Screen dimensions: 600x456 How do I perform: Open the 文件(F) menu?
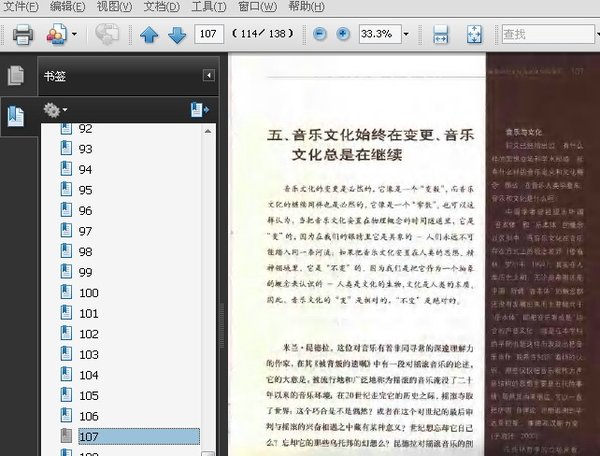point(21,7)
